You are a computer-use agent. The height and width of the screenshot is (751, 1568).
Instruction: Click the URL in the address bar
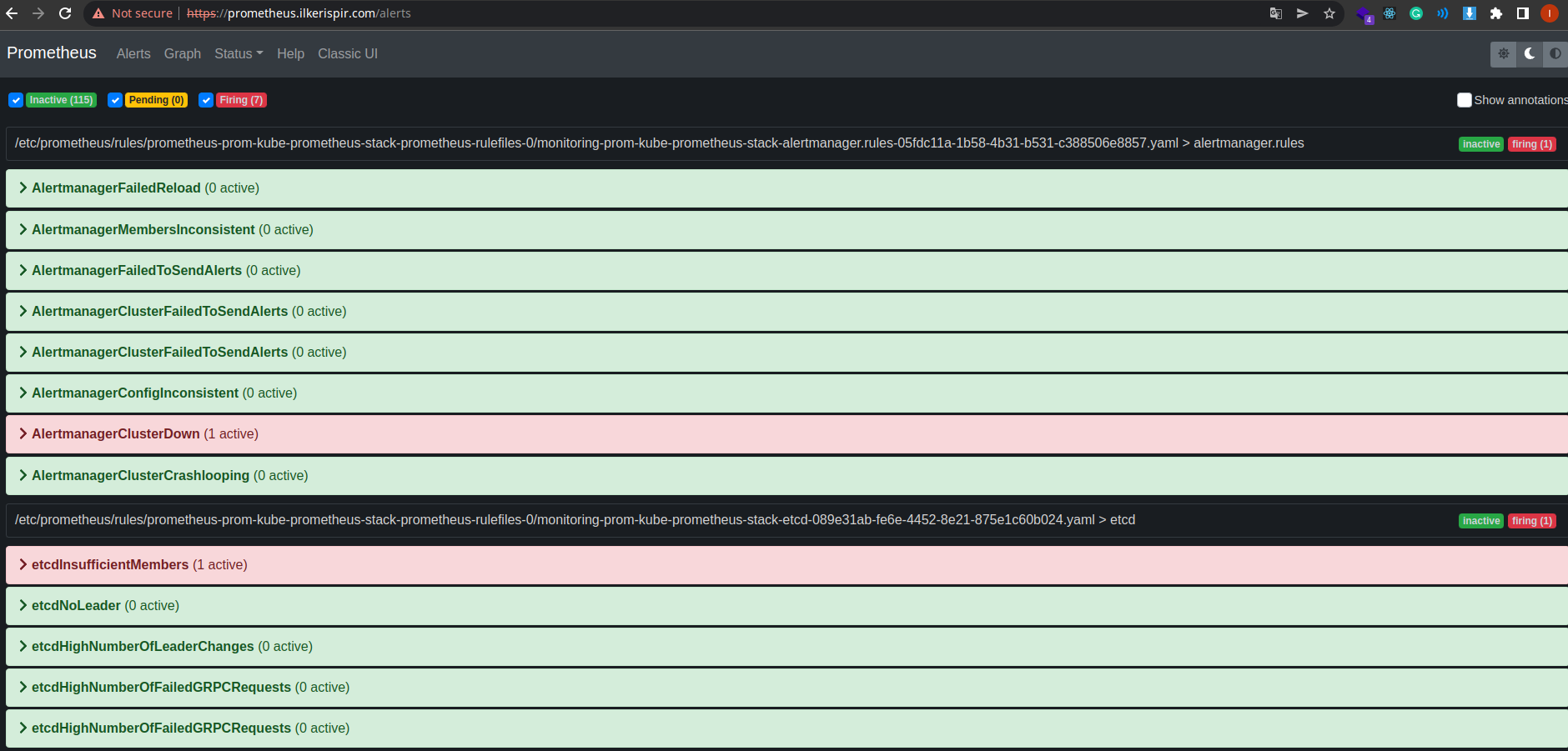(x=299, y=13)
